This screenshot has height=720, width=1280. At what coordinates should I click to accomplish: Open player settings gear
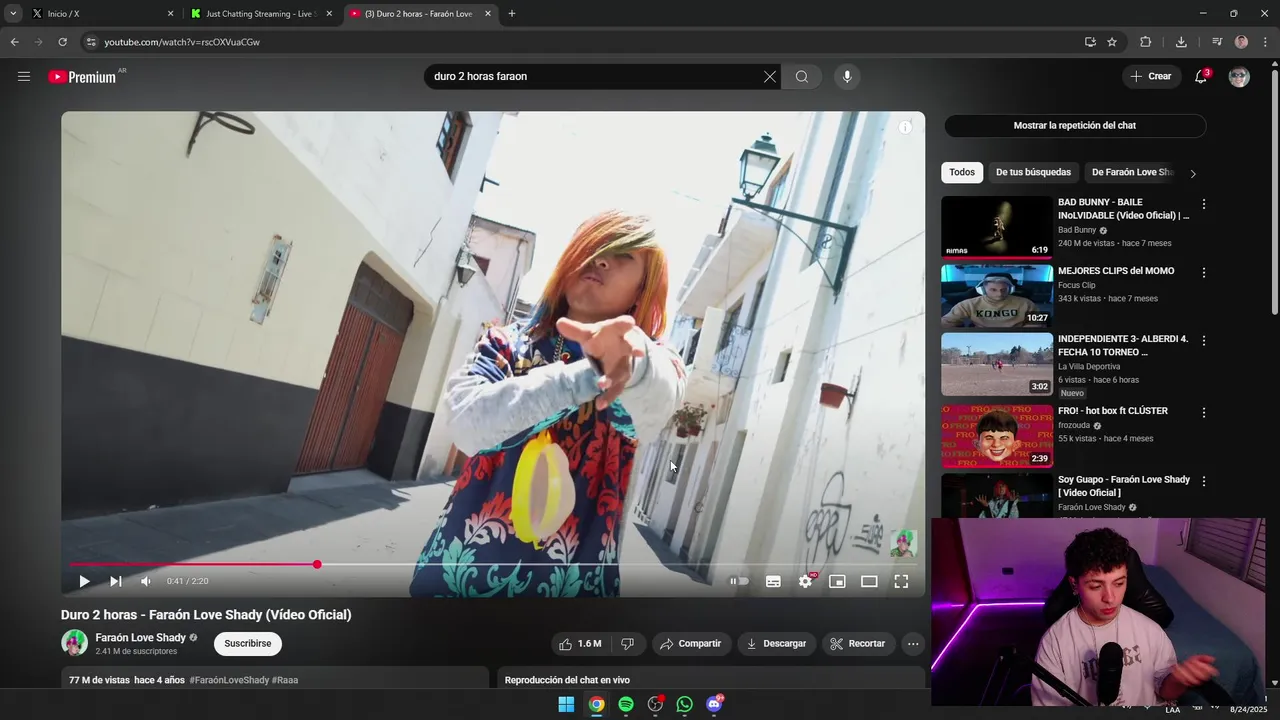pyautogui.click(x=805, y=581)
